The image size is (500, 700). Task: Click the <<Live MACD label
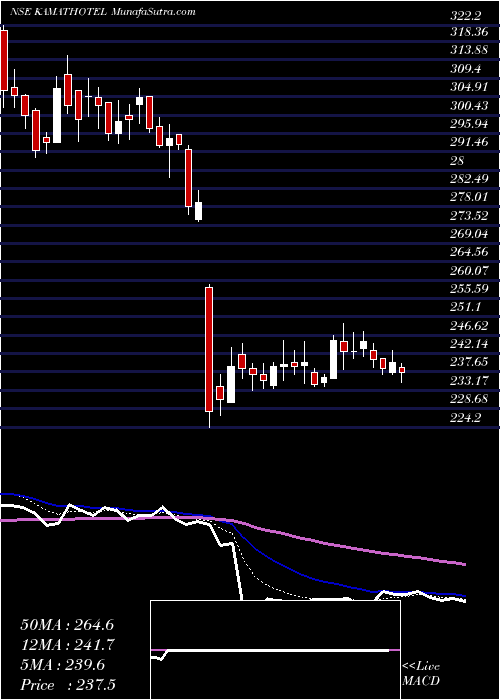(x=421, y=674)
